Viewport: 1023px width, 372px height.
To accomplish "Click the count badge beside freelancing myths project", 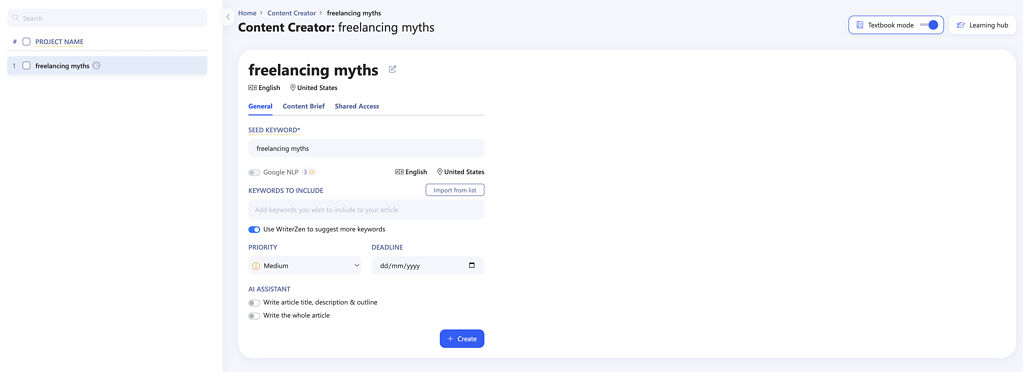I will (97, 65).
